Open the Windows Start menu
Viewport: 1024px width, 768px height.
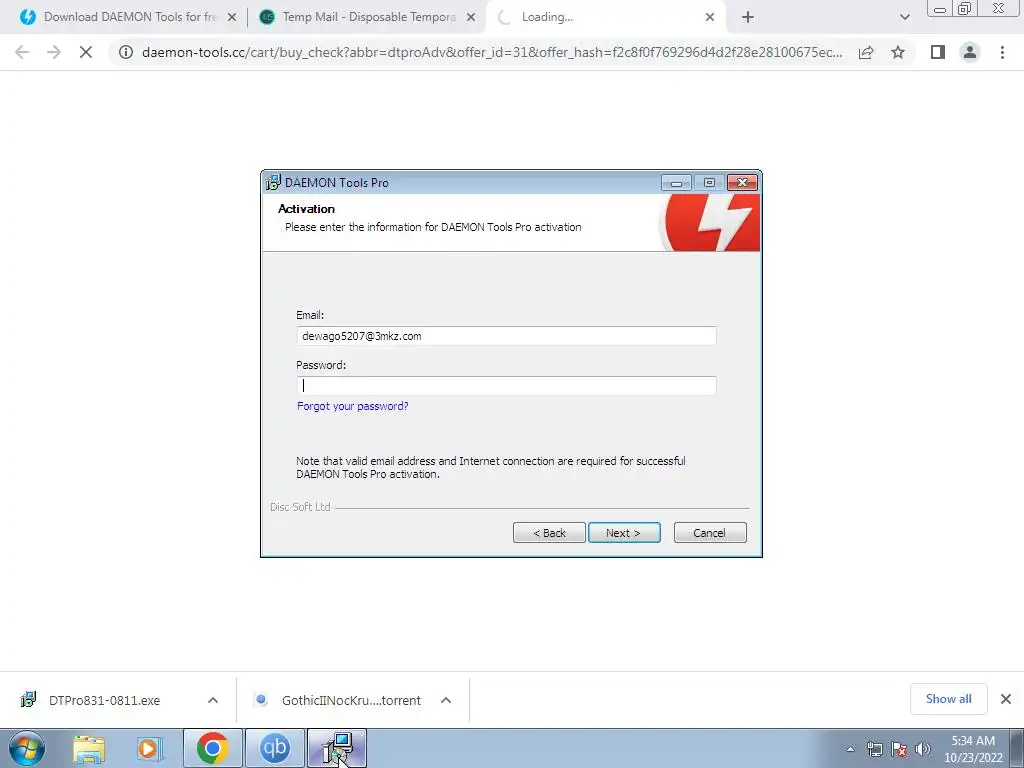coord(27,748)
